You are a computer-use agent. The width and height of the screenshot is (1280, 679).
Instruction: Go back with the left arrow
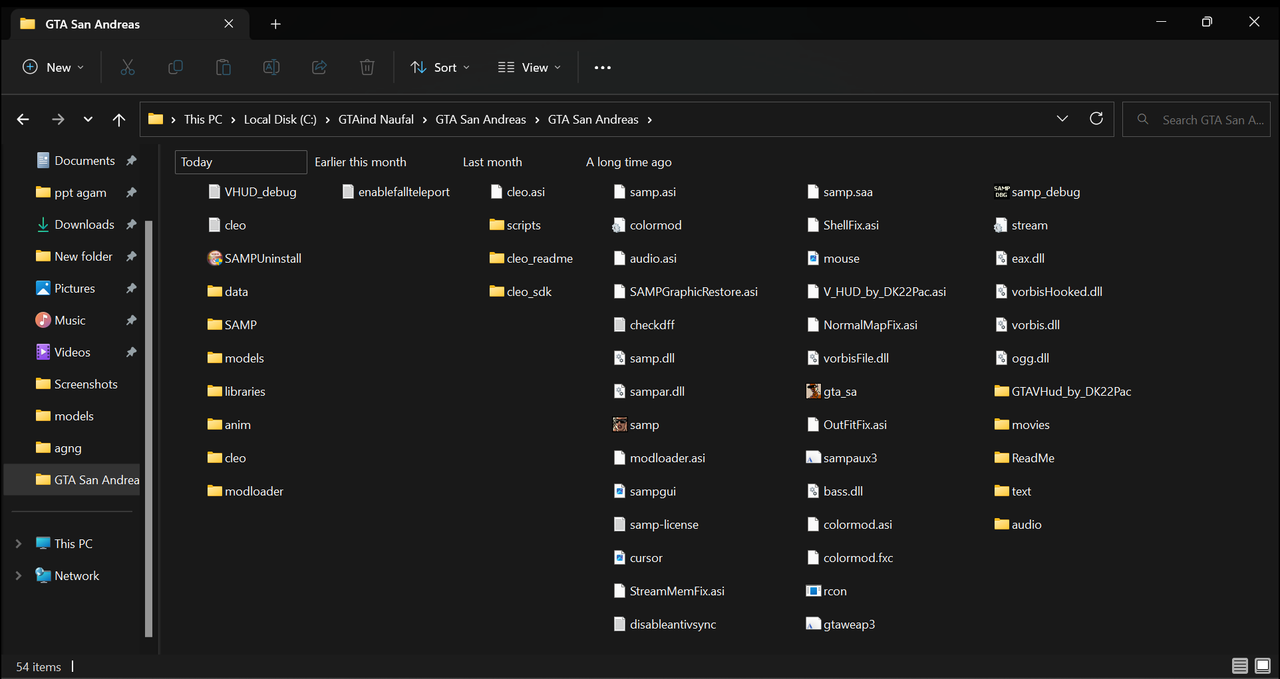(23, 119)
